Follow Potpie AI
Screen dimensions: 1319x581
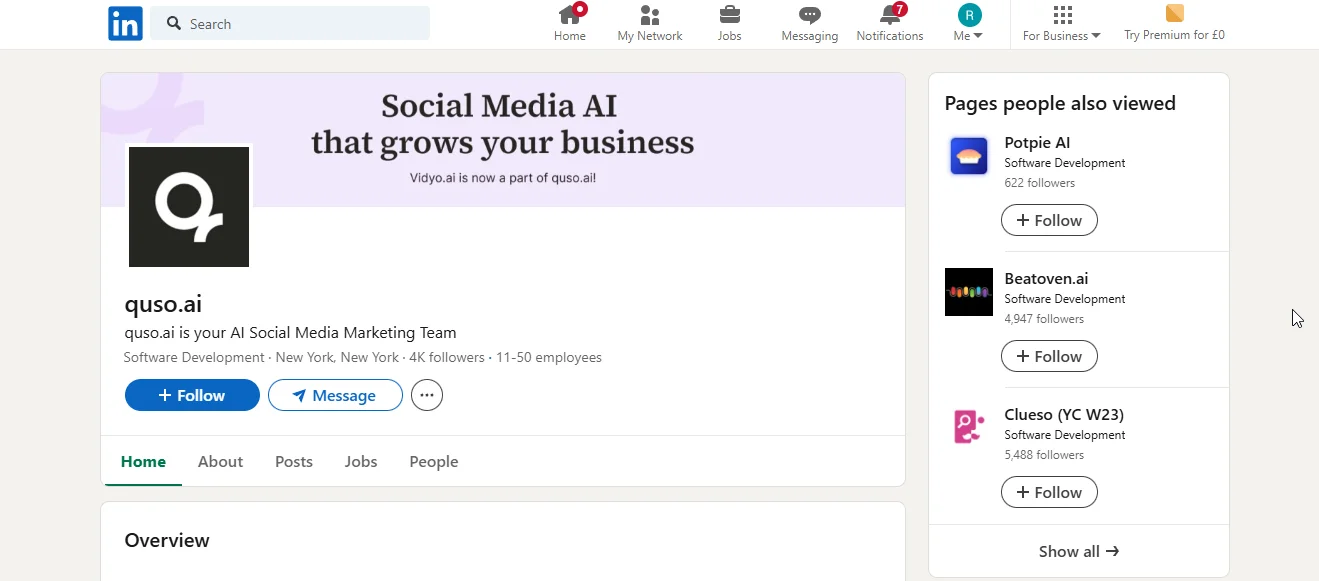click(1049, 220)
